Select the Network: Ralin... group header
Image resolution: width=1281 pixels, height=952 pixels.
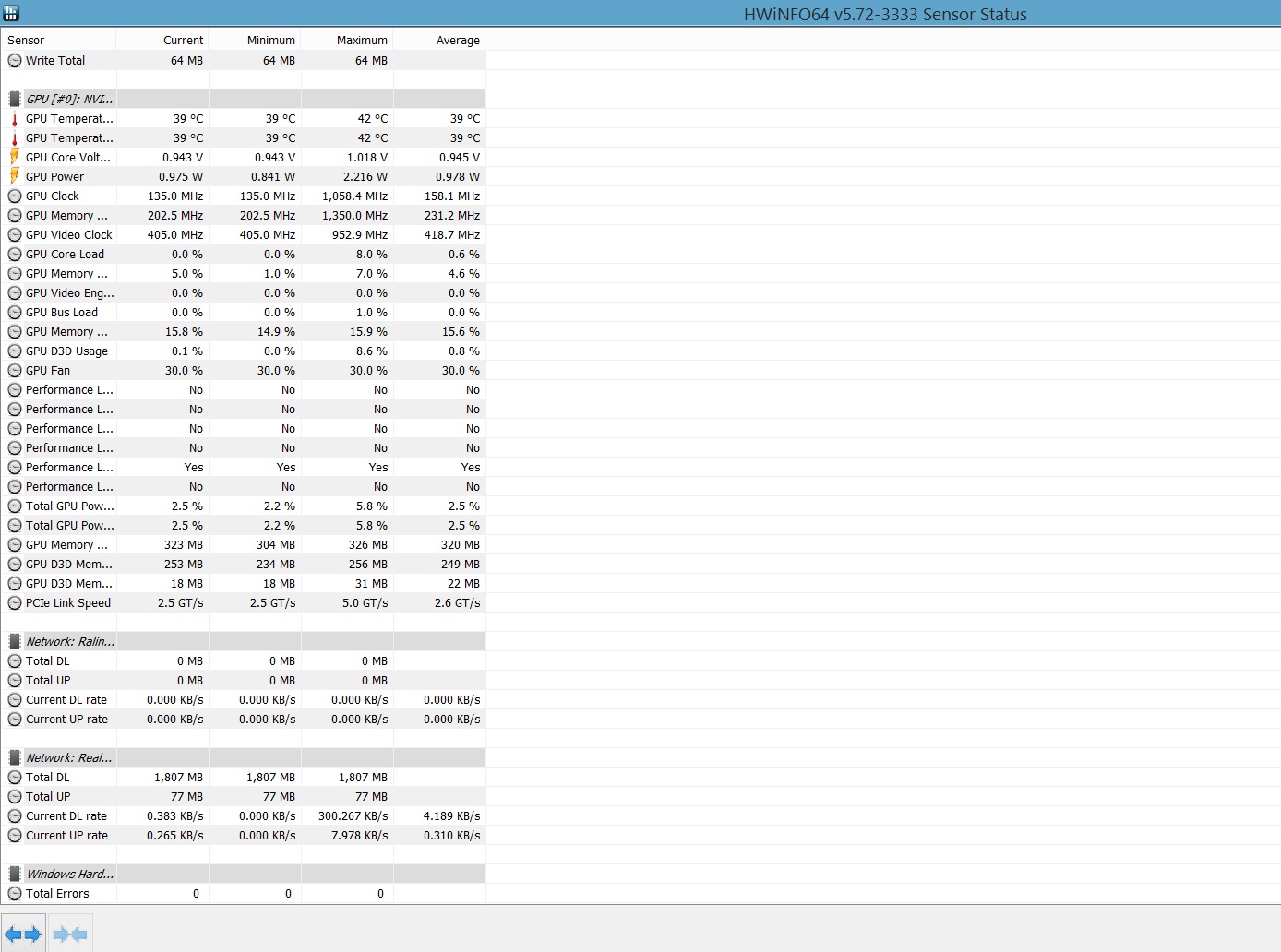pyautogui.click(x=70, y=642)
